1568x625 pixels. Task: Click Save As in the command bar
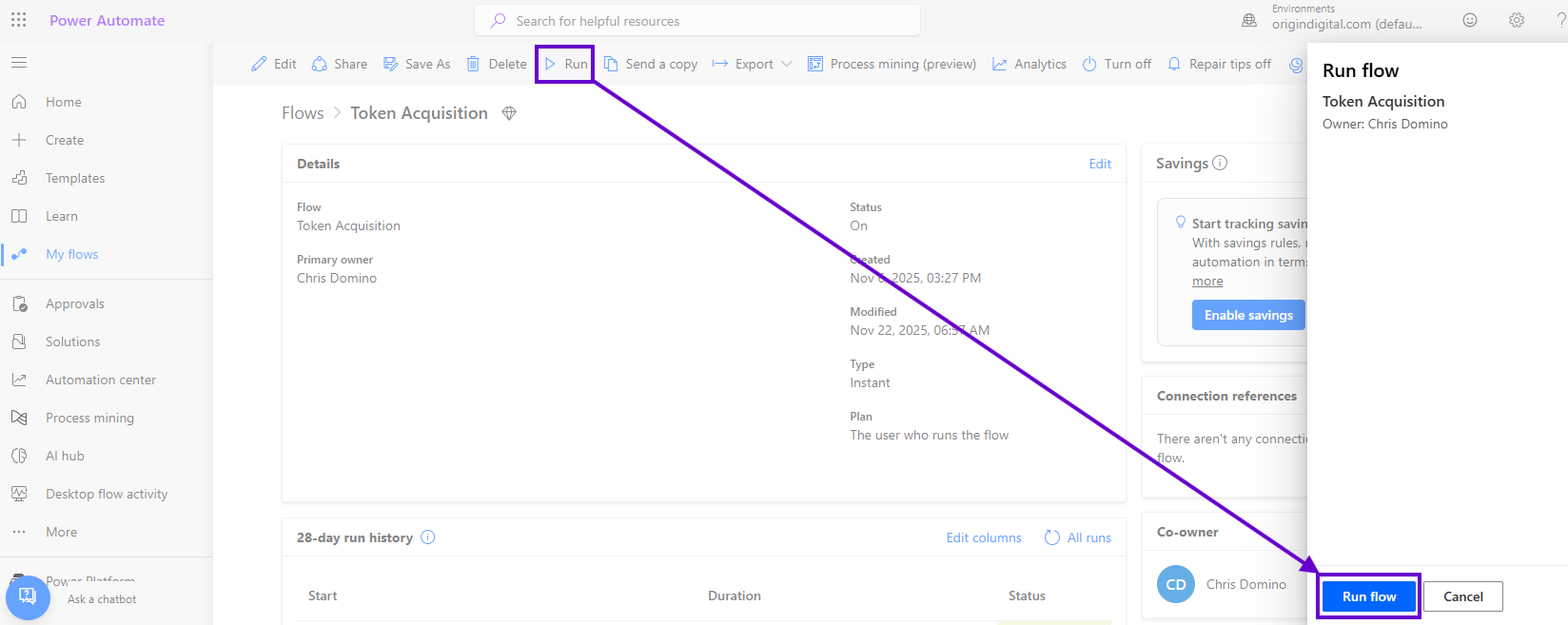coord(417,64)
